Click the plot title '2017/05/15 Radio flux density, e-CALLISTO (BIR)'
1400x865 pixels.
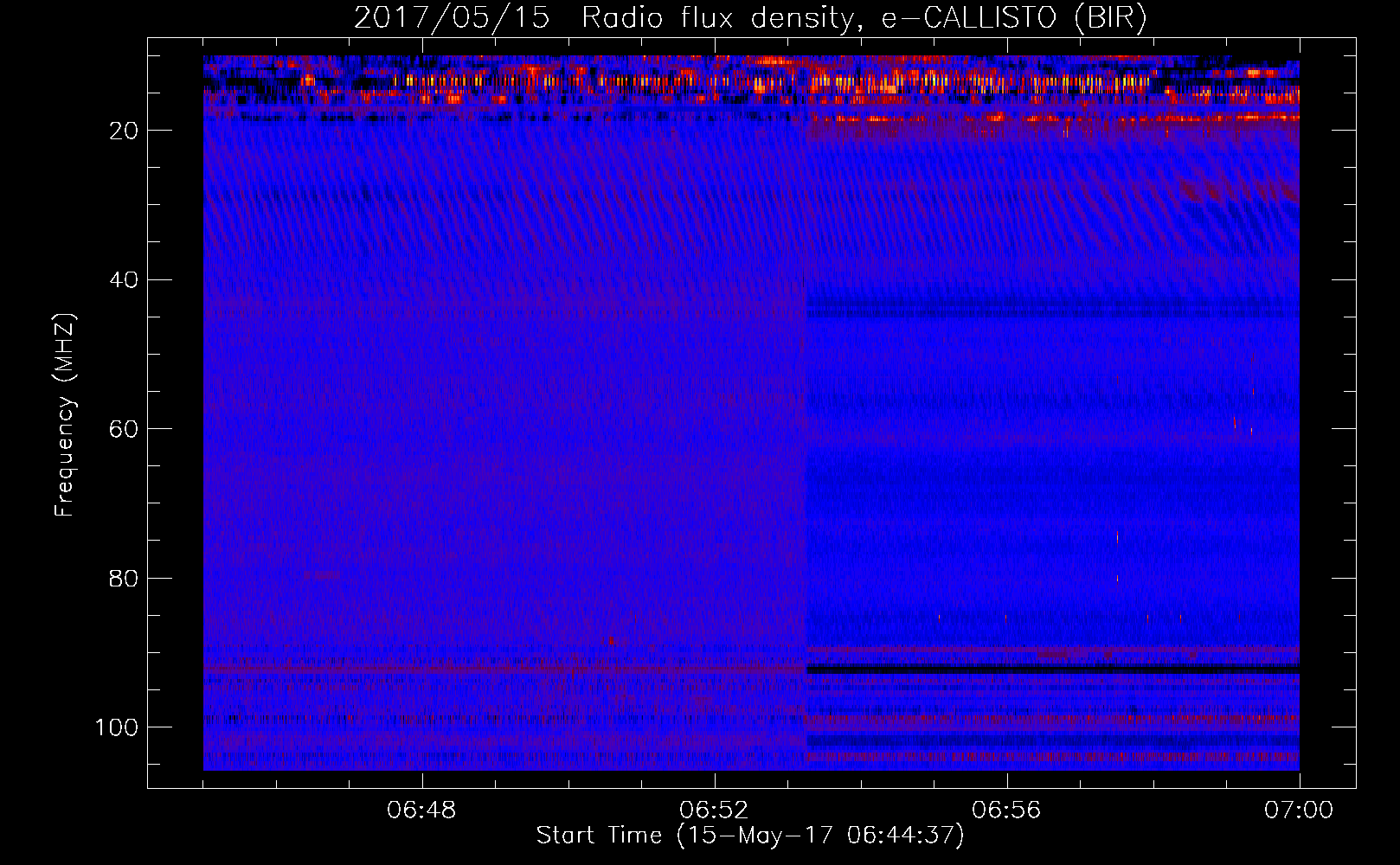pyautogui.click(x=750, y=17)
